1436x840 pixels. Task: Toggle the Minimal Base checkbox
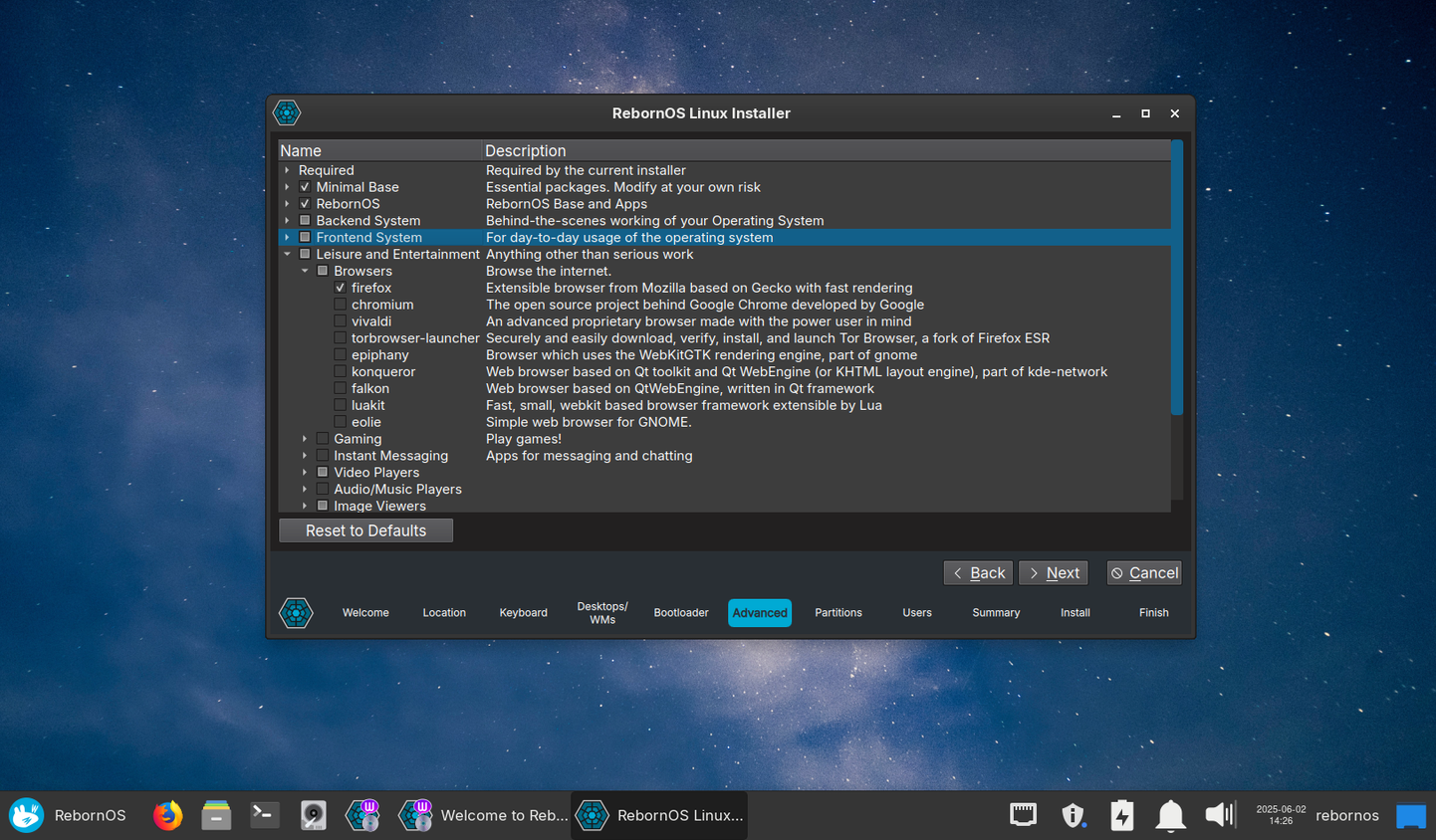pos(305,187)
